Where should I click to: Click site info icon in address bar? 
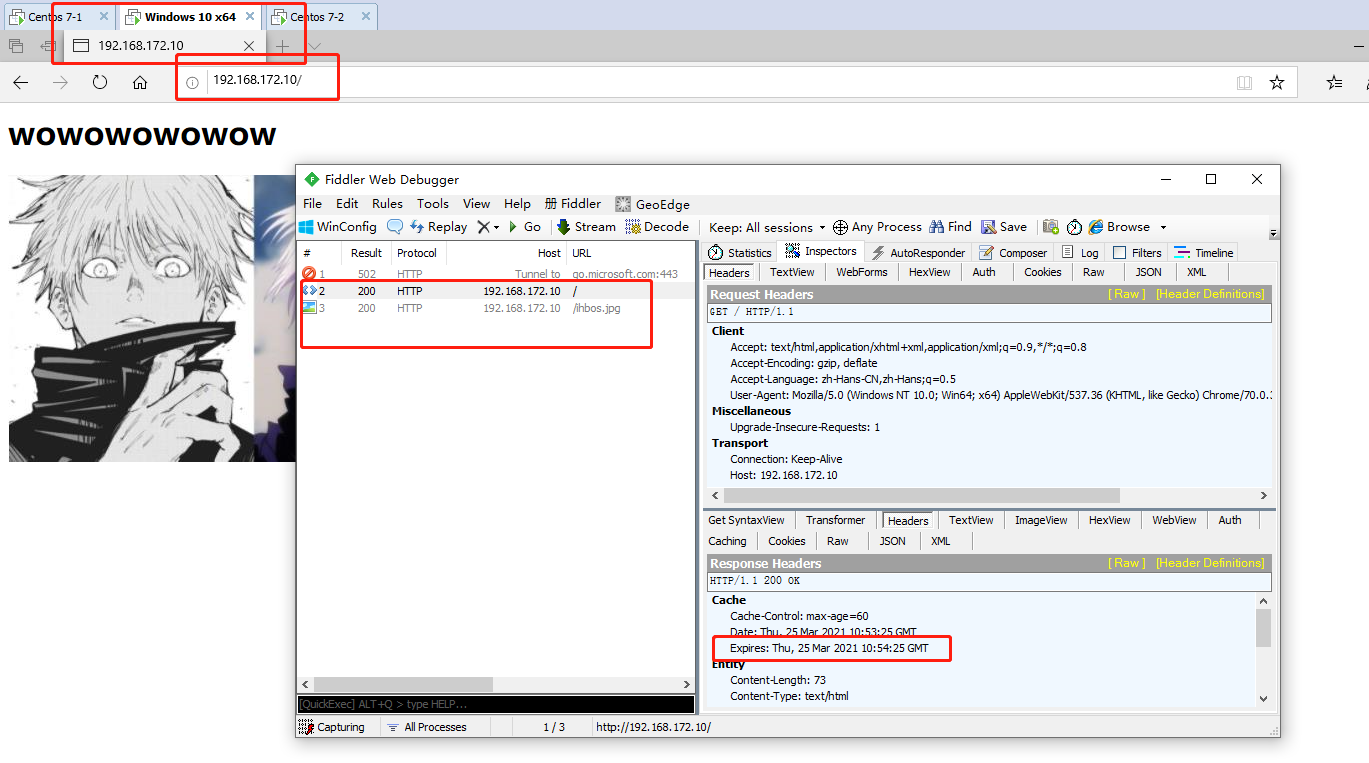(x=192, y=83)
